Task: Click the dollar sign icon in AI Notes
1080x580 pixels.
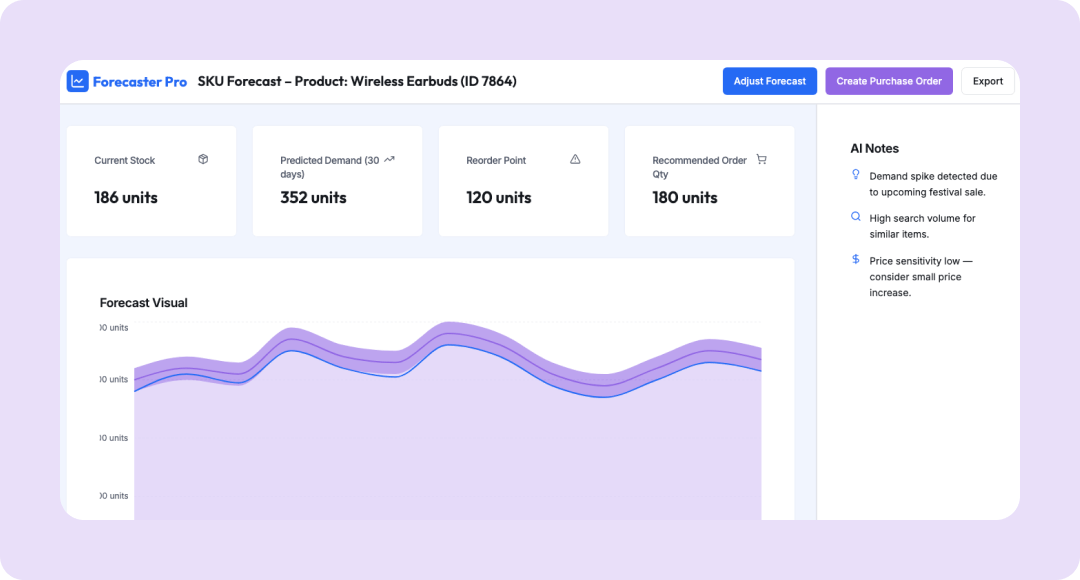Action: click(x=855, y=259)
